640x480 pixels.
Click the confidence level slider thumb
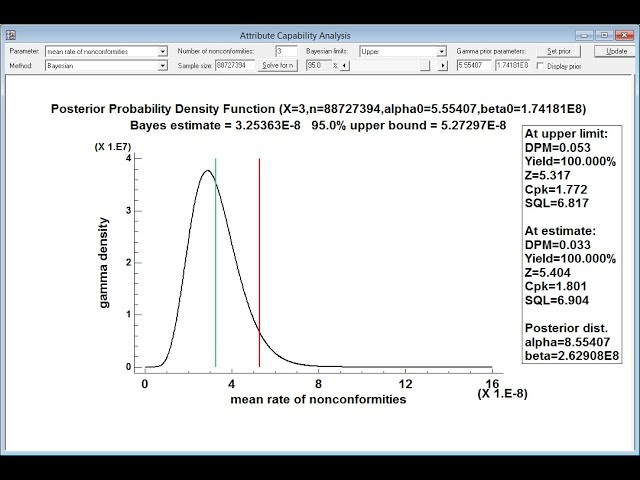(x=425, y=66)
